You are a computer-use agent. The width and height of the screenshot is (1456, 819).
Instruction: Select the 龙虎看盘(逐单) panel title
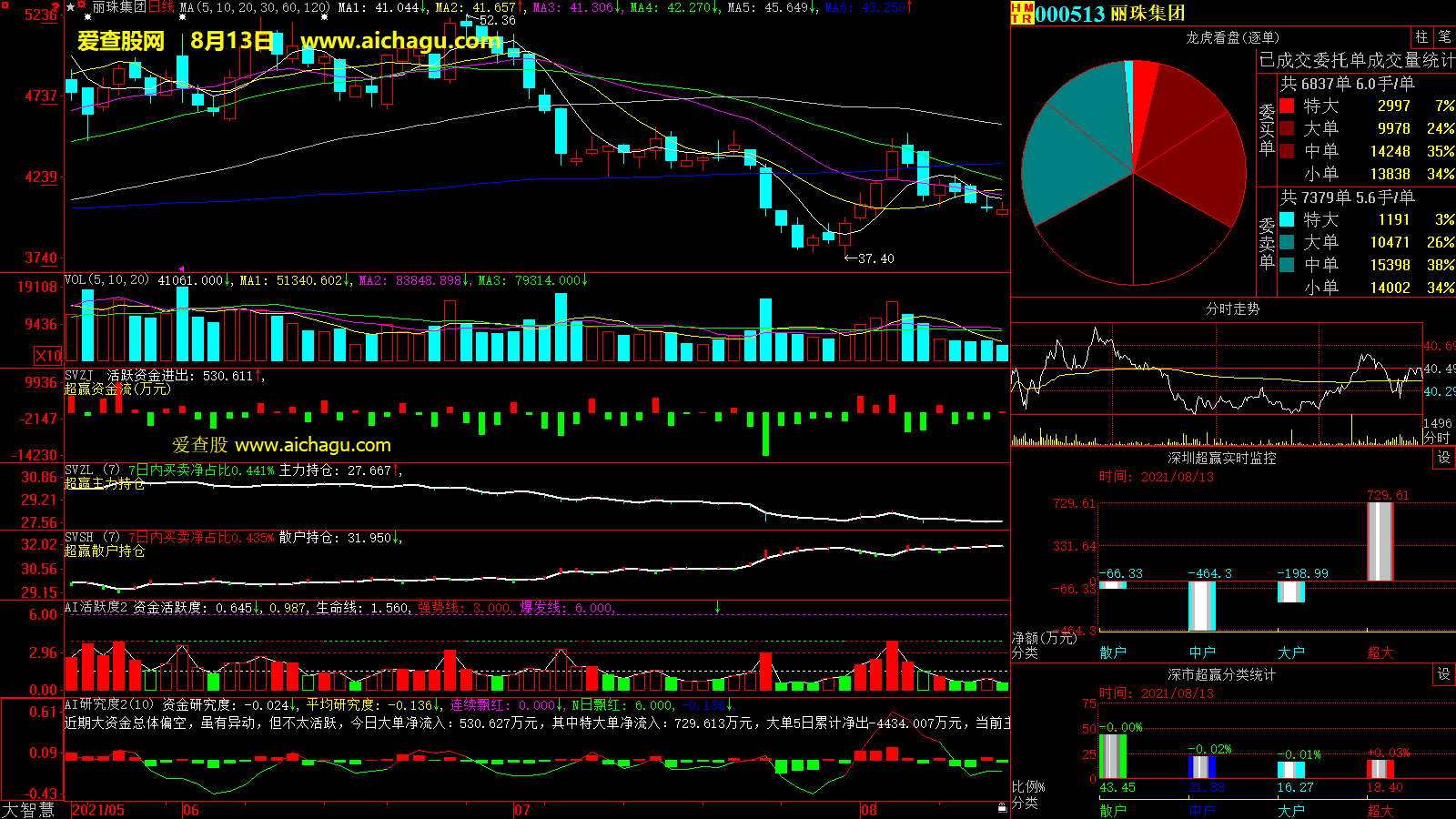pyautogui.click(x=1232, y=37)
